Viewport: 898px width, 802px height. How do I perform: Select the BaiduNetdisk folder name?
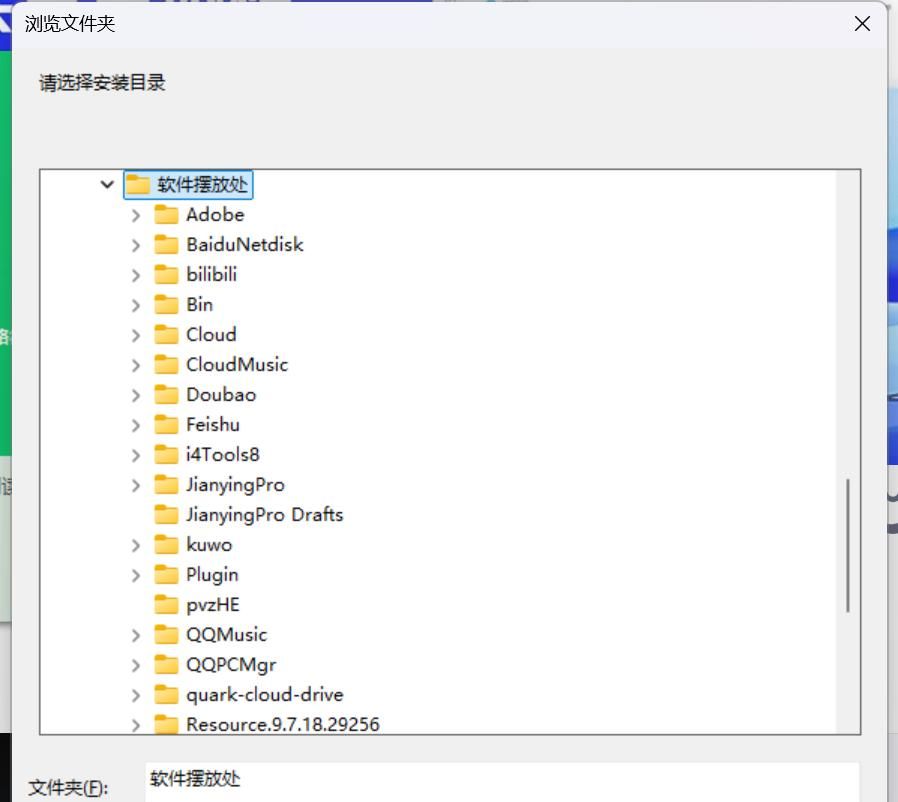pos(245,245)
